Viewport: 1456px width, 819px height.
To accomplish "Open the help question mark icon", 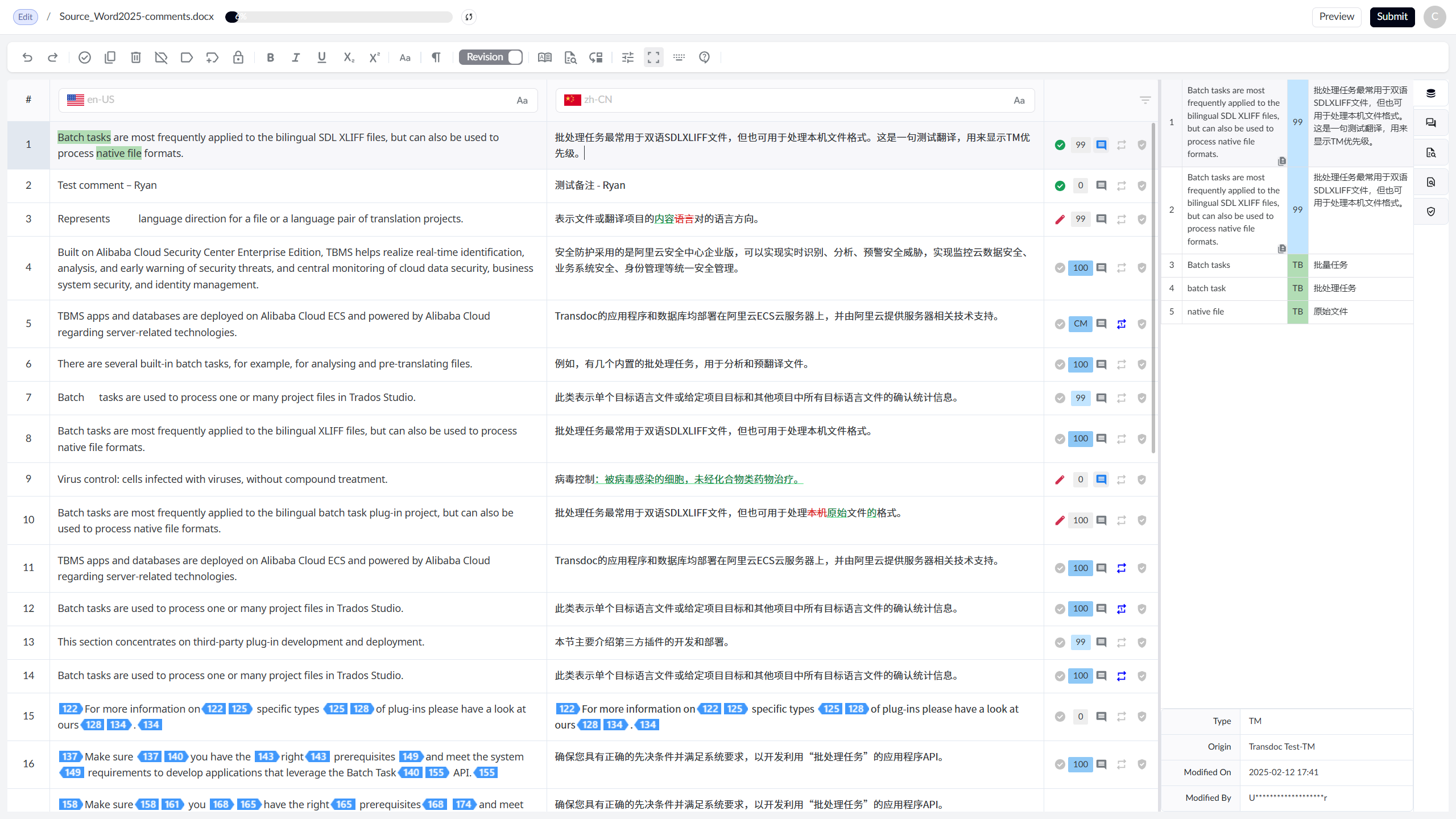I will [704, 57].
